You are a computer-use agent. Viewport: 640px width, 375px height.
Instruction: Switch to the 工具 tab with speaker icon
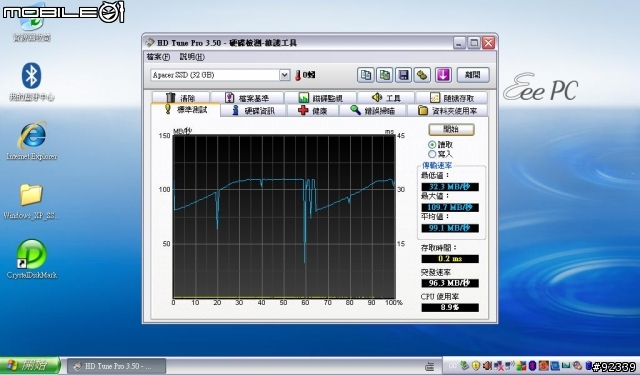386,98
